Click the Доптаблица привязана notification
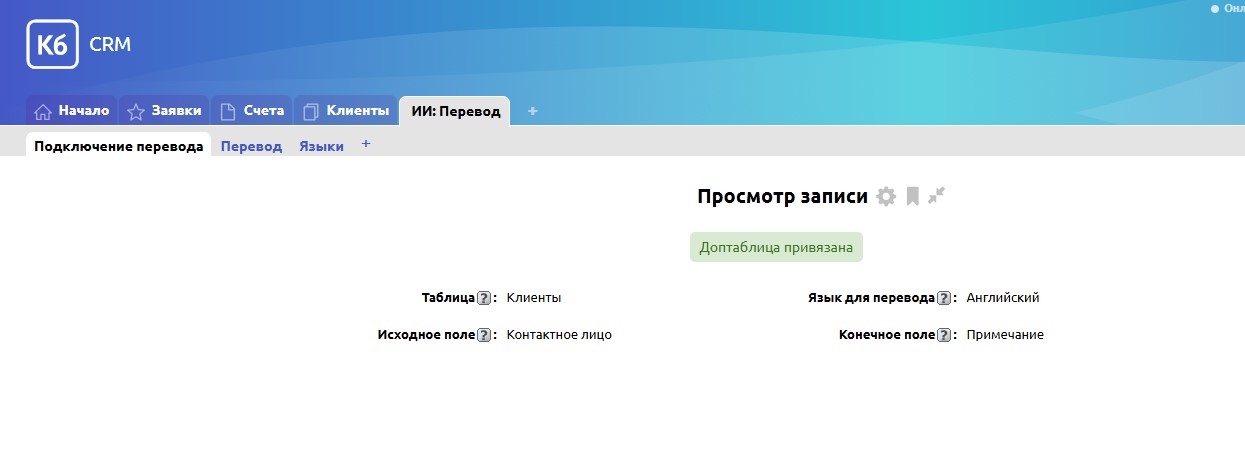 click(776, 248)
